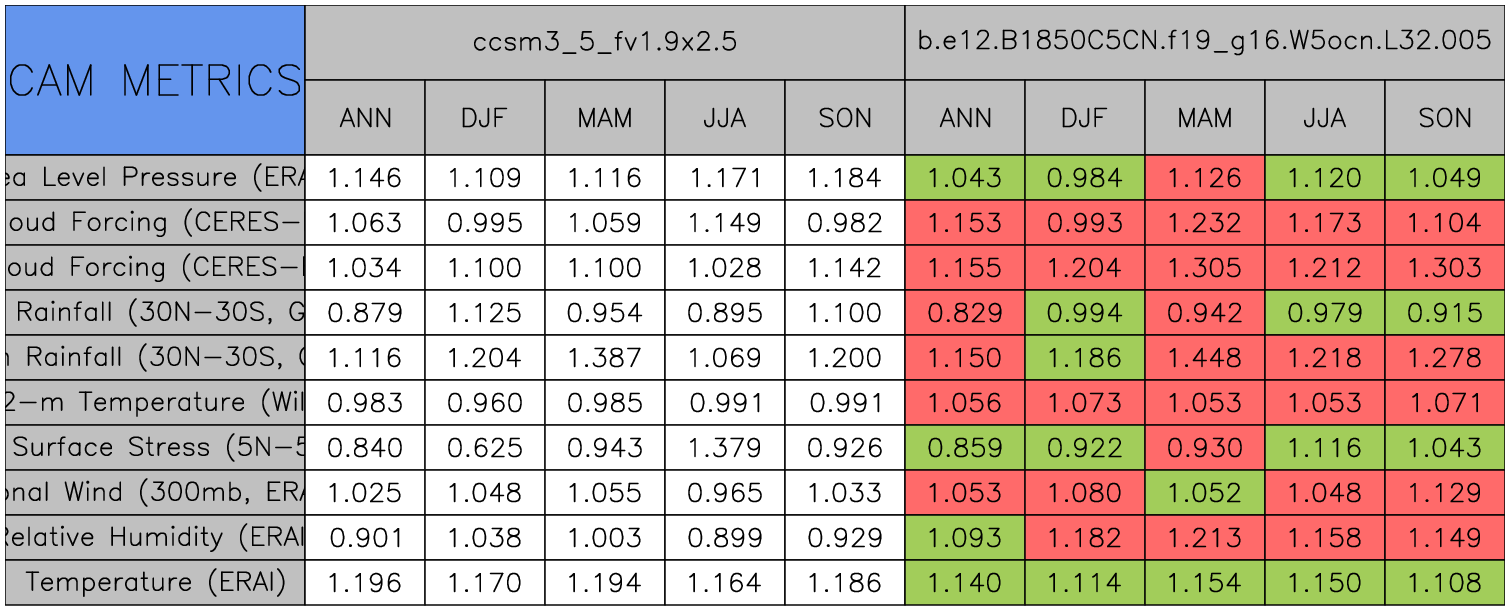Viewport: 1510px width, 611px height.
Task: Select the Surface Stress row label
Action: (154, 447)
